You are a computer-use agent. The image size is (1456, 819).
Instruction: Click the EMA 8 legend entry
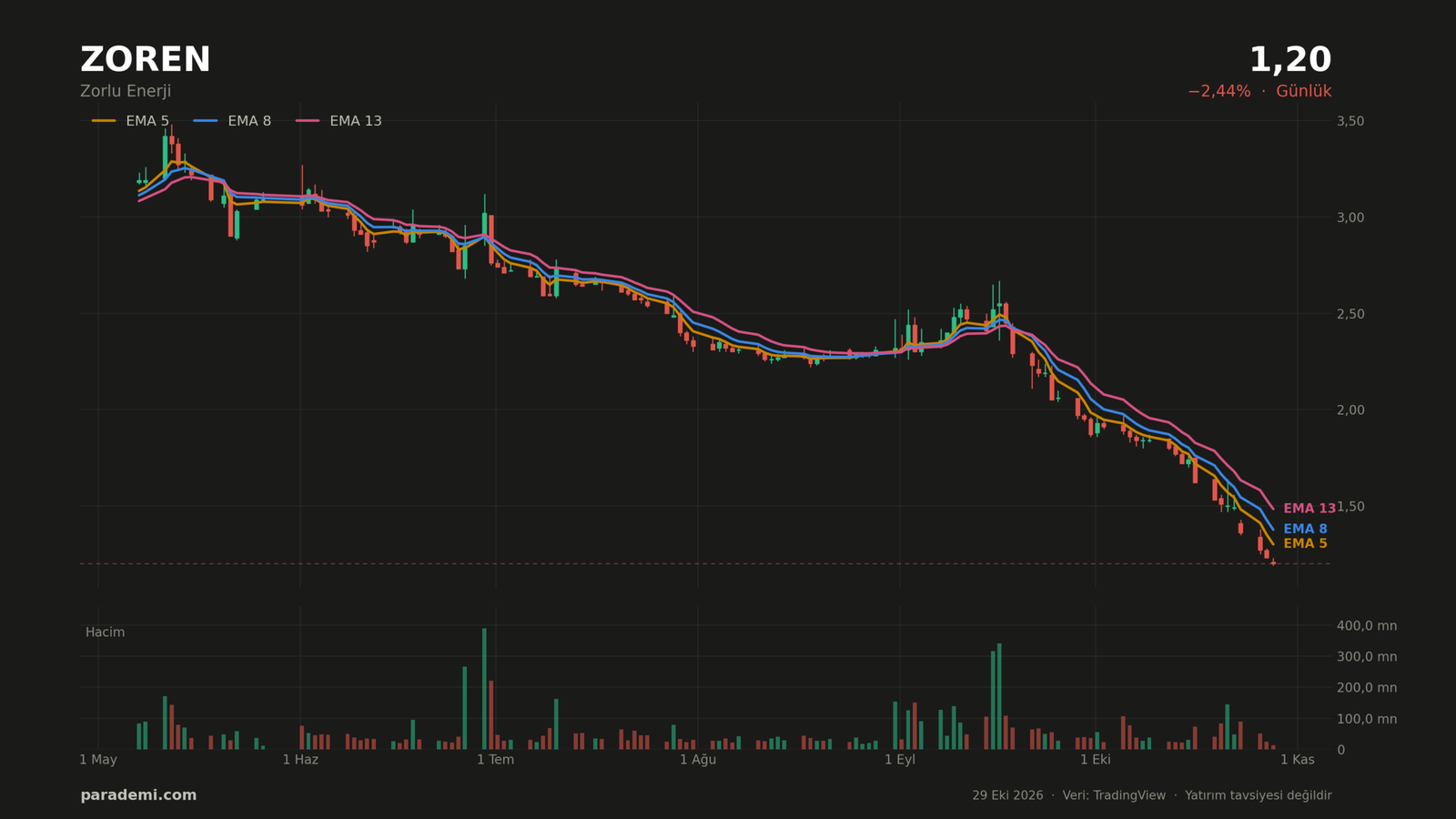[x=232, y=121]
